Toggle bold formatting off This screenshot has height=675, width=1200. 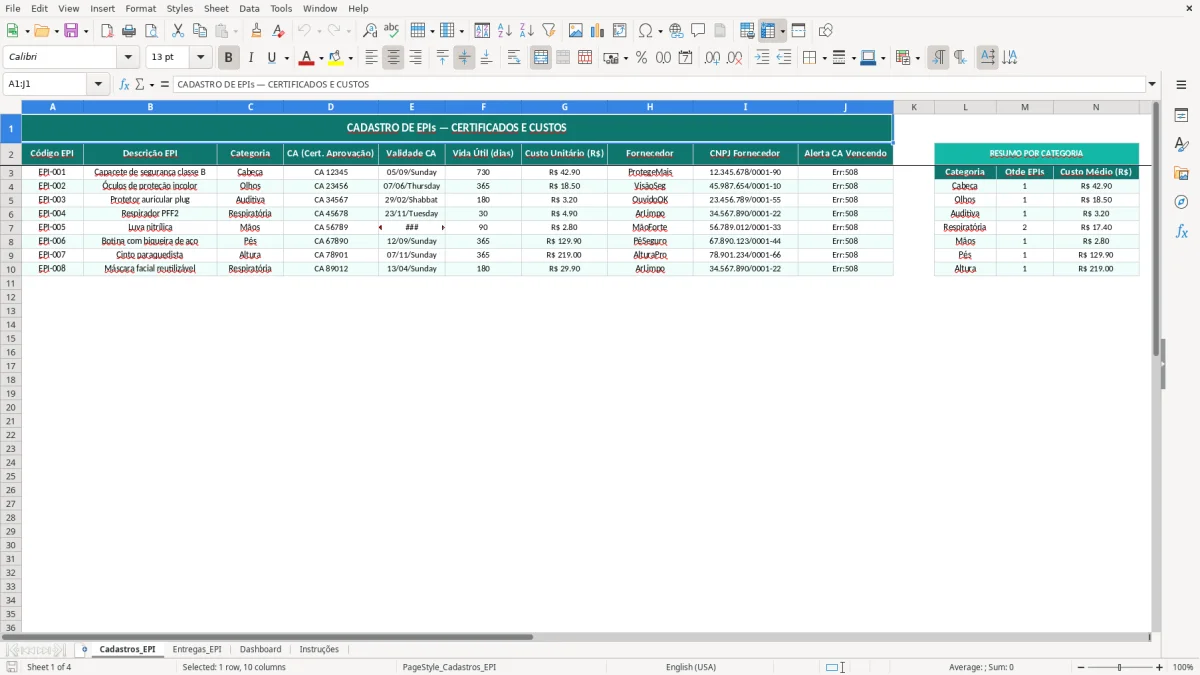(x=228, y=57)
